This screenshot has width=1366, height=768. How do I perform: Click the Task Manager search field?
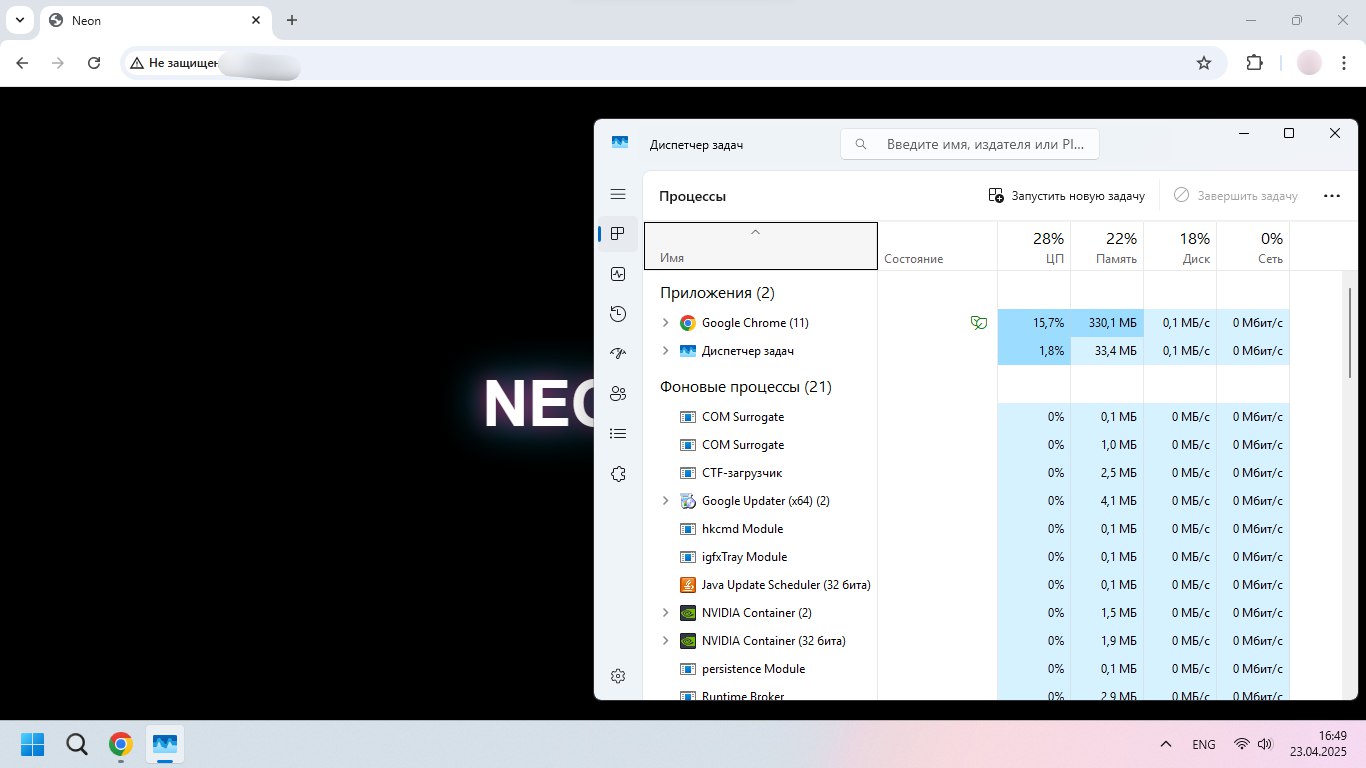(970, 144)
